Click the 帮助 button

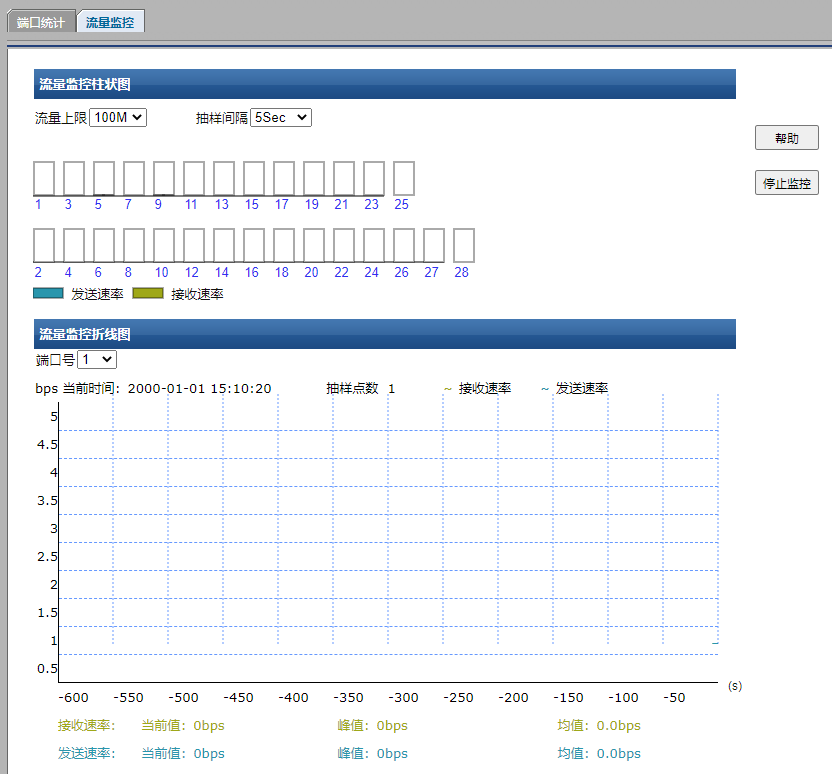786,138
